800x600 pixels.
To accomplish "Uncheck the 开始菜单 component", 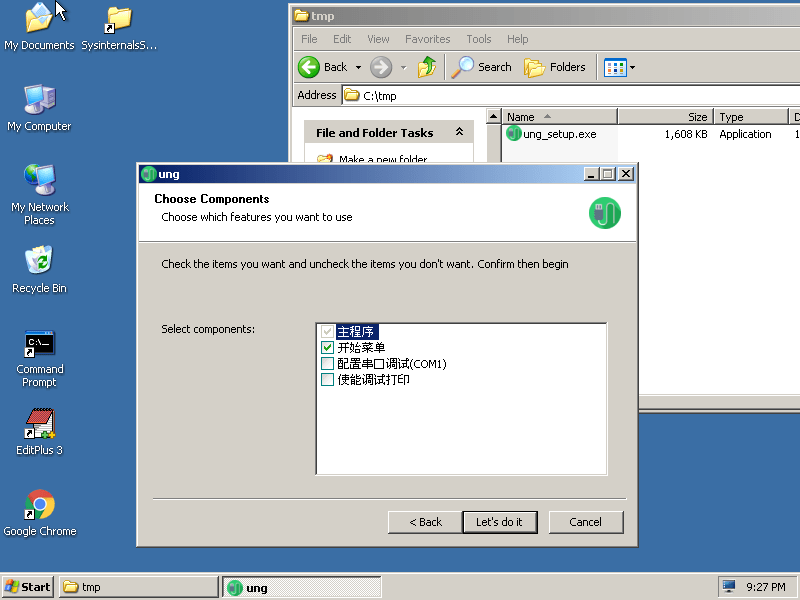I will click(327, 348).
